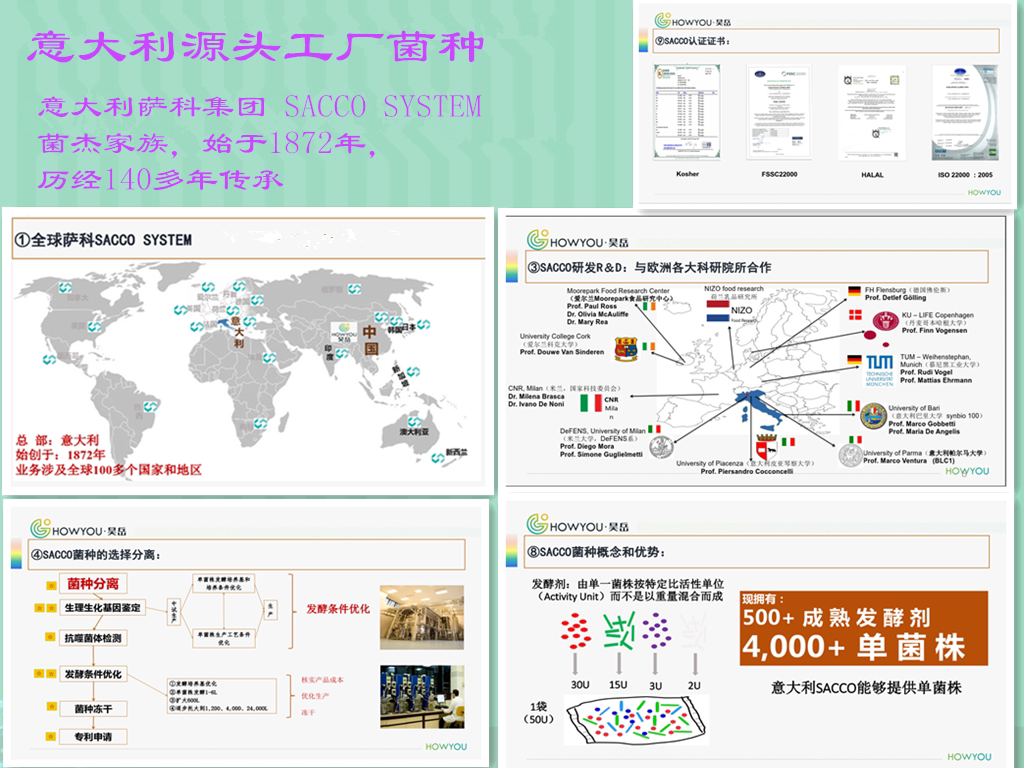Click the 专利申请 flowchart box
This screenshot has width=1024, height=768.
(x=93, y=737)
